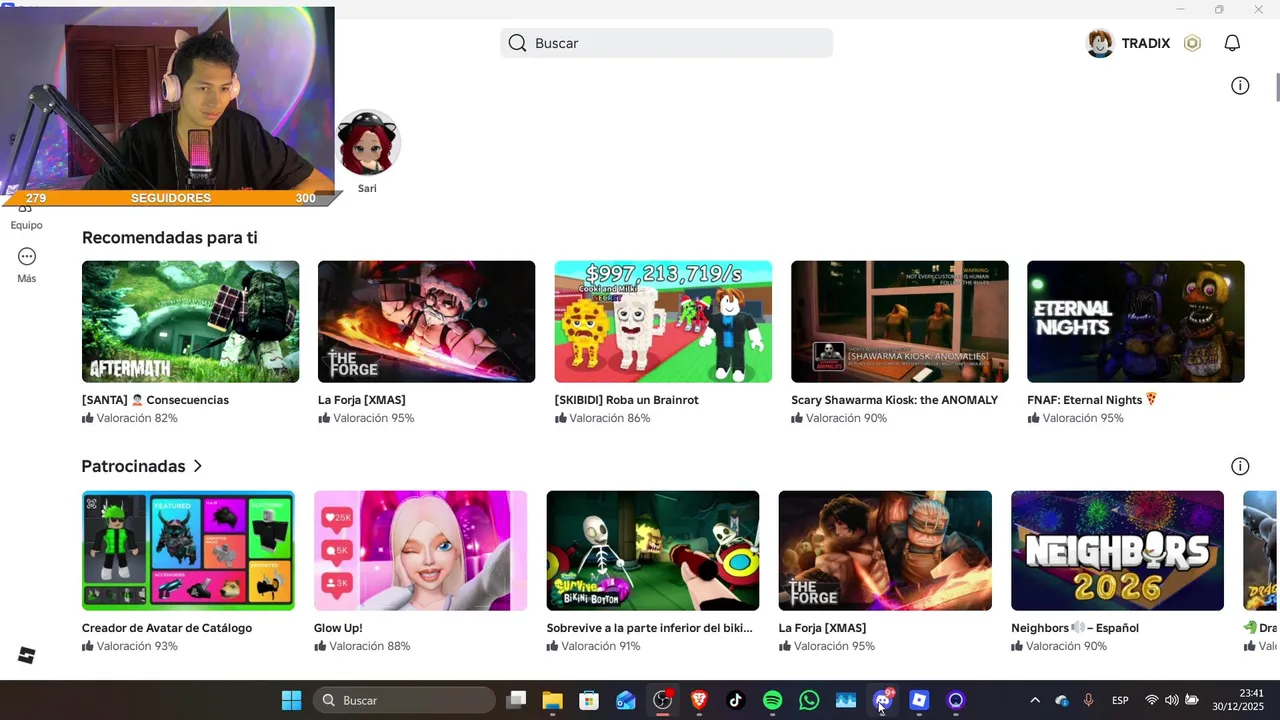Open TRADIX profile avatar

[1100, 43]
